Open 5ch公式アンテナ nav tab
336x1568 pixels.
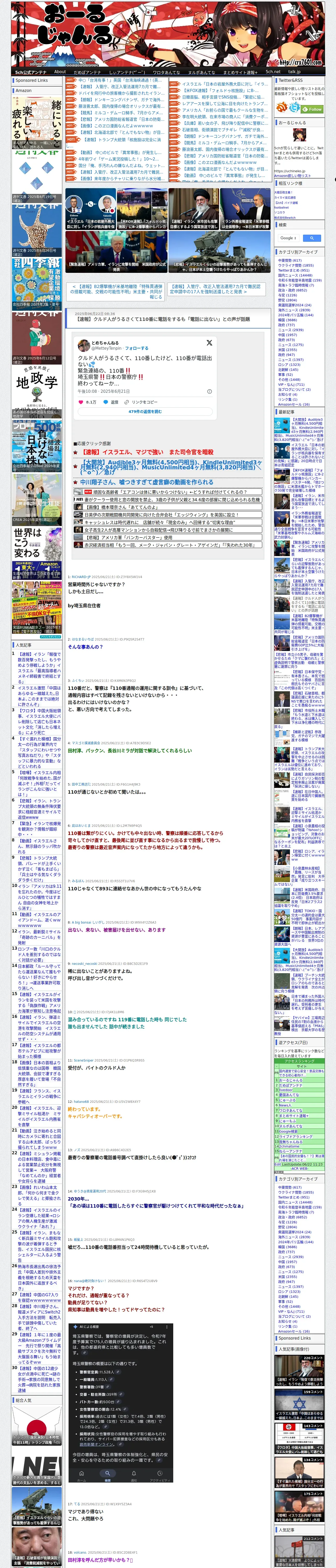pyautogui.click(x=31, y=72)
